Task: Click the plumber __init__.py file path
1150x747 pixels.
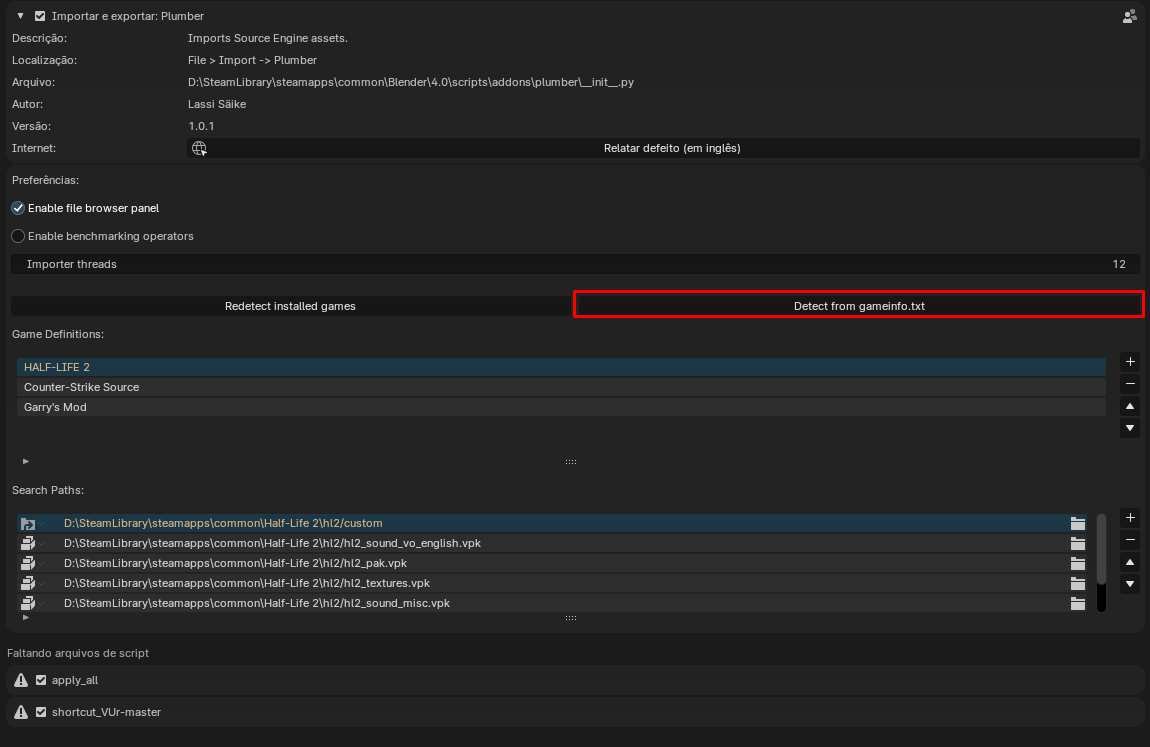Action: (x=411, y=82)
